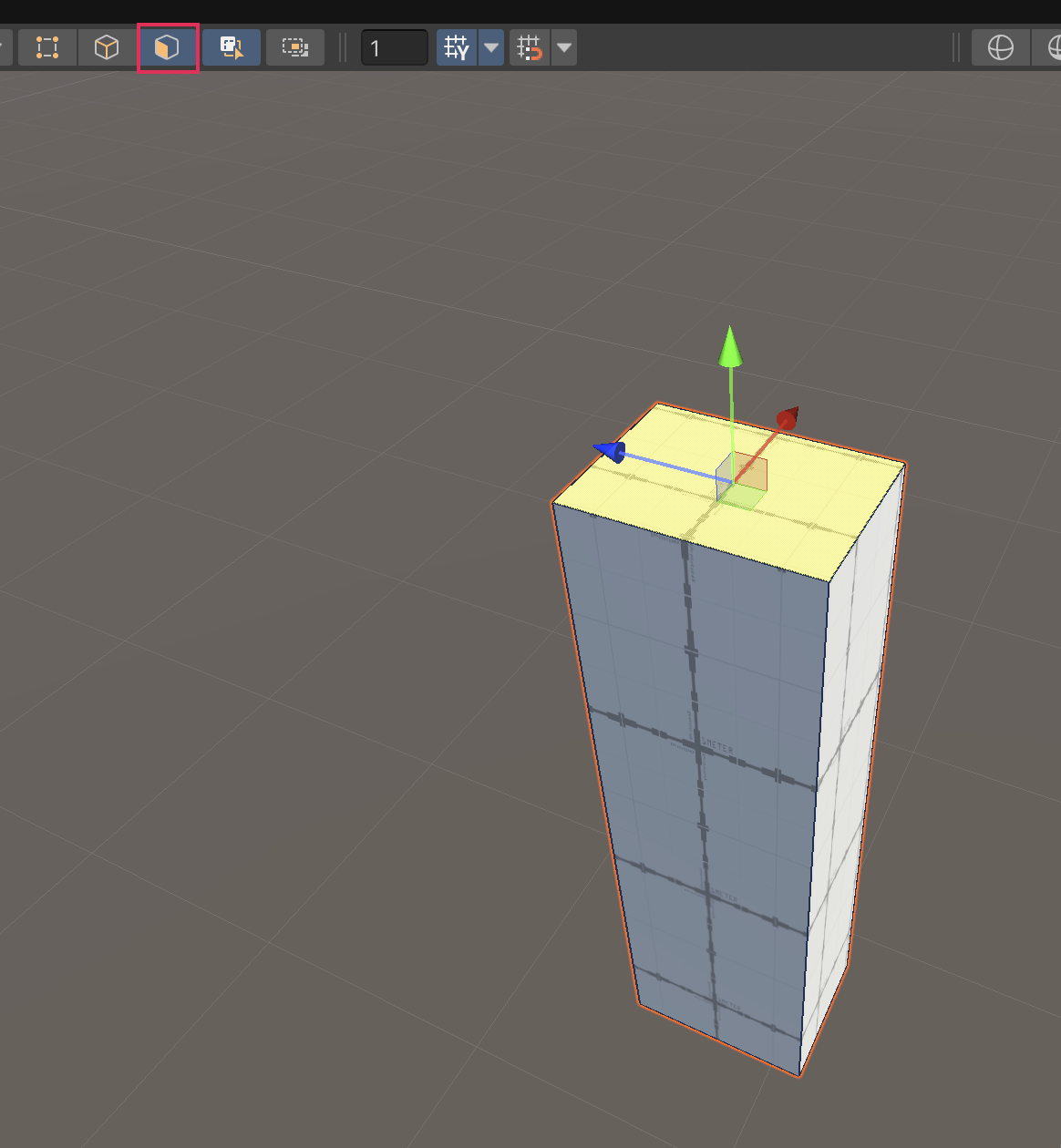Activate the face selection mode cube

coord(167,47)
